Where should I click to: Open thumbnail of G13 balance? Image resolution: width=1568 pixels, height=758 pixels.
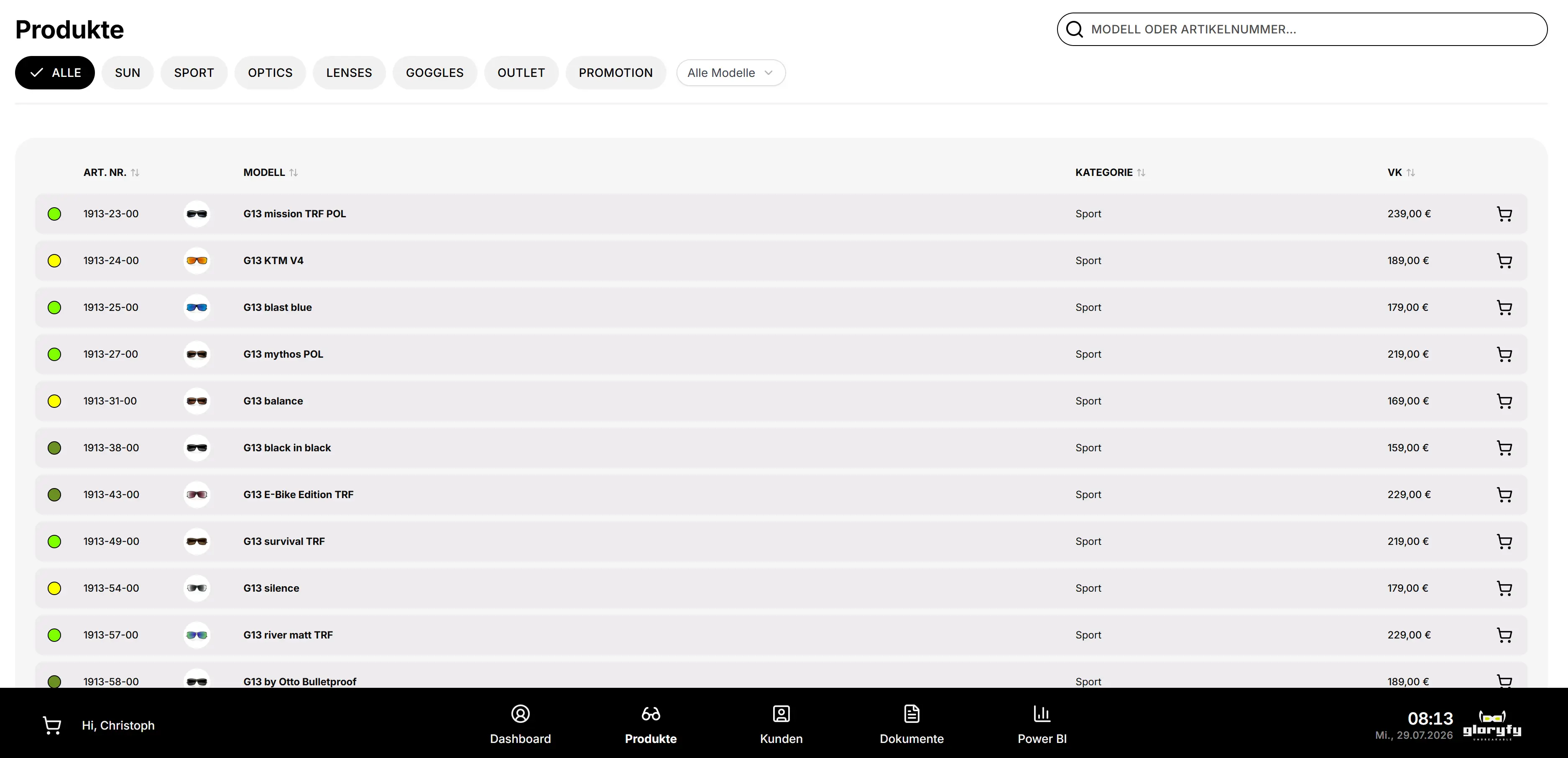click(x=197, y=402)
